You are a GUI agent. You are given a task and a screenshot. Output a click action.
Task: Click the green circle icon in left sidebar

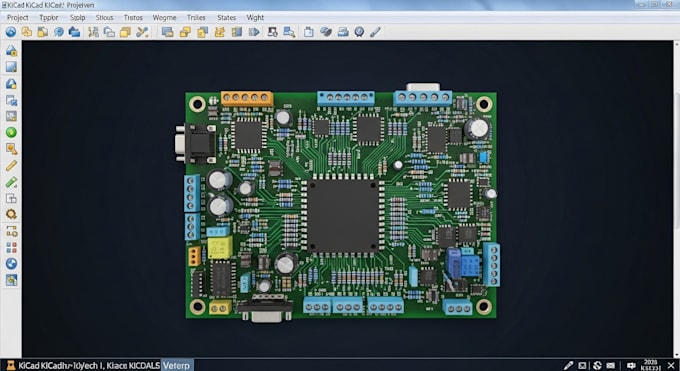11,132
